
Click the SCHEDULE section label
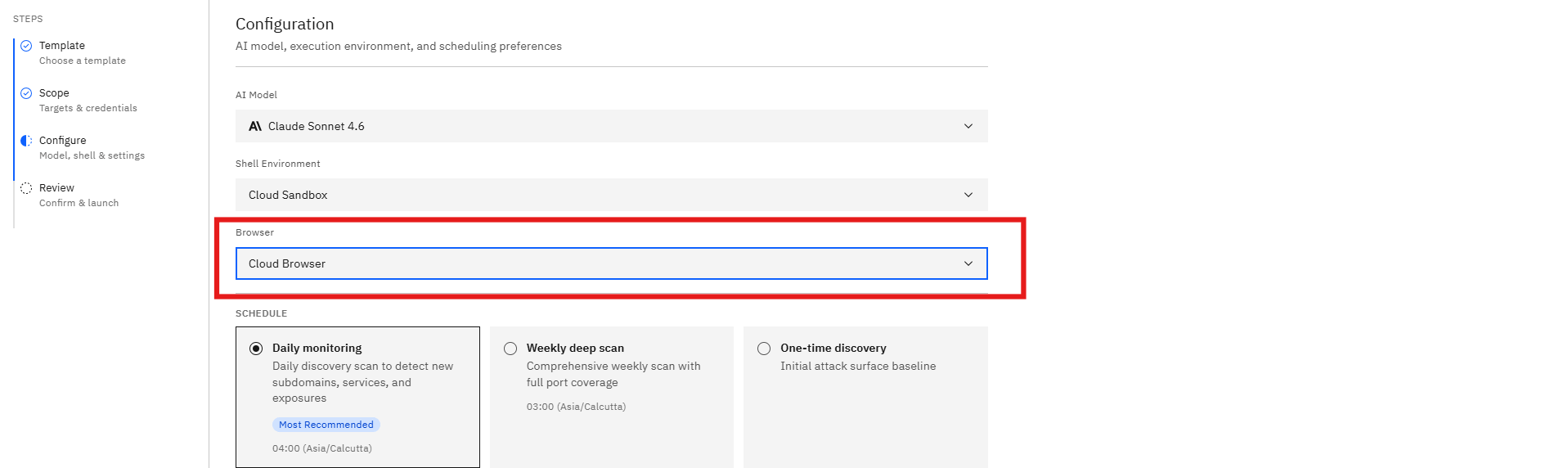click(x=261, y=313)
